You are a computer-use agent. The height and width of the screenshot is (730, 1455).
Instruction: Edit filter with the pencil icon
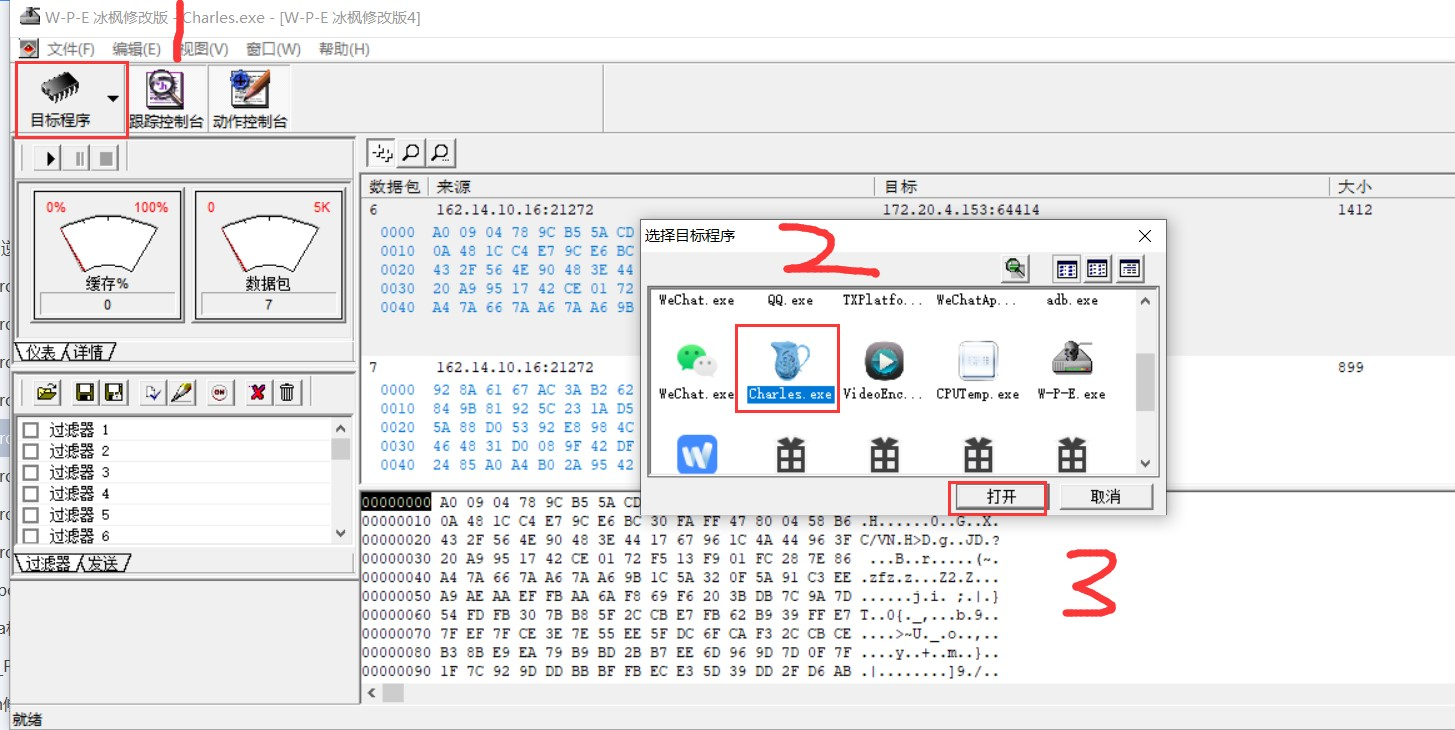(181, 392)
